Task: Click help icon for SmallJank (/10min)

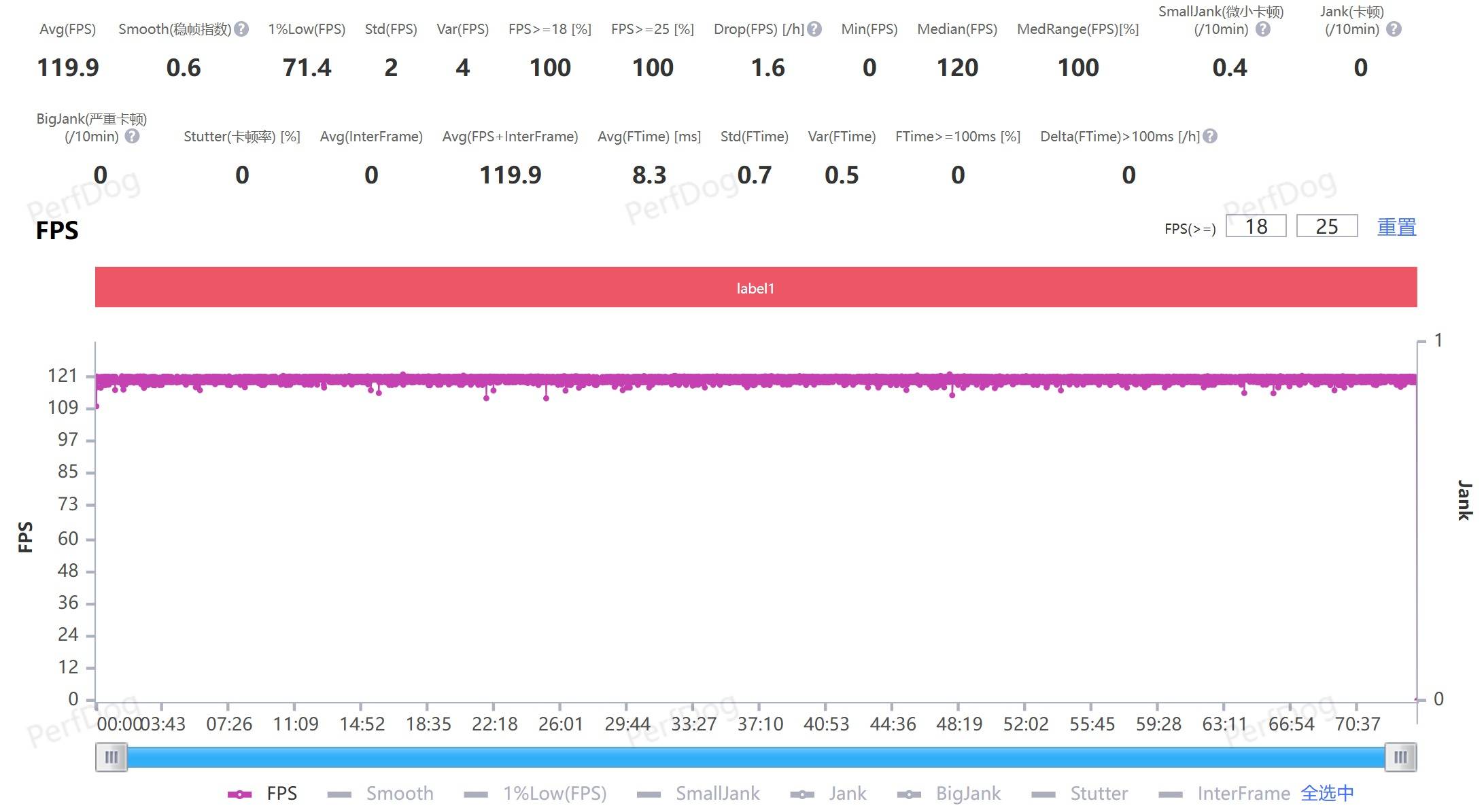Action: (1263, 29)
